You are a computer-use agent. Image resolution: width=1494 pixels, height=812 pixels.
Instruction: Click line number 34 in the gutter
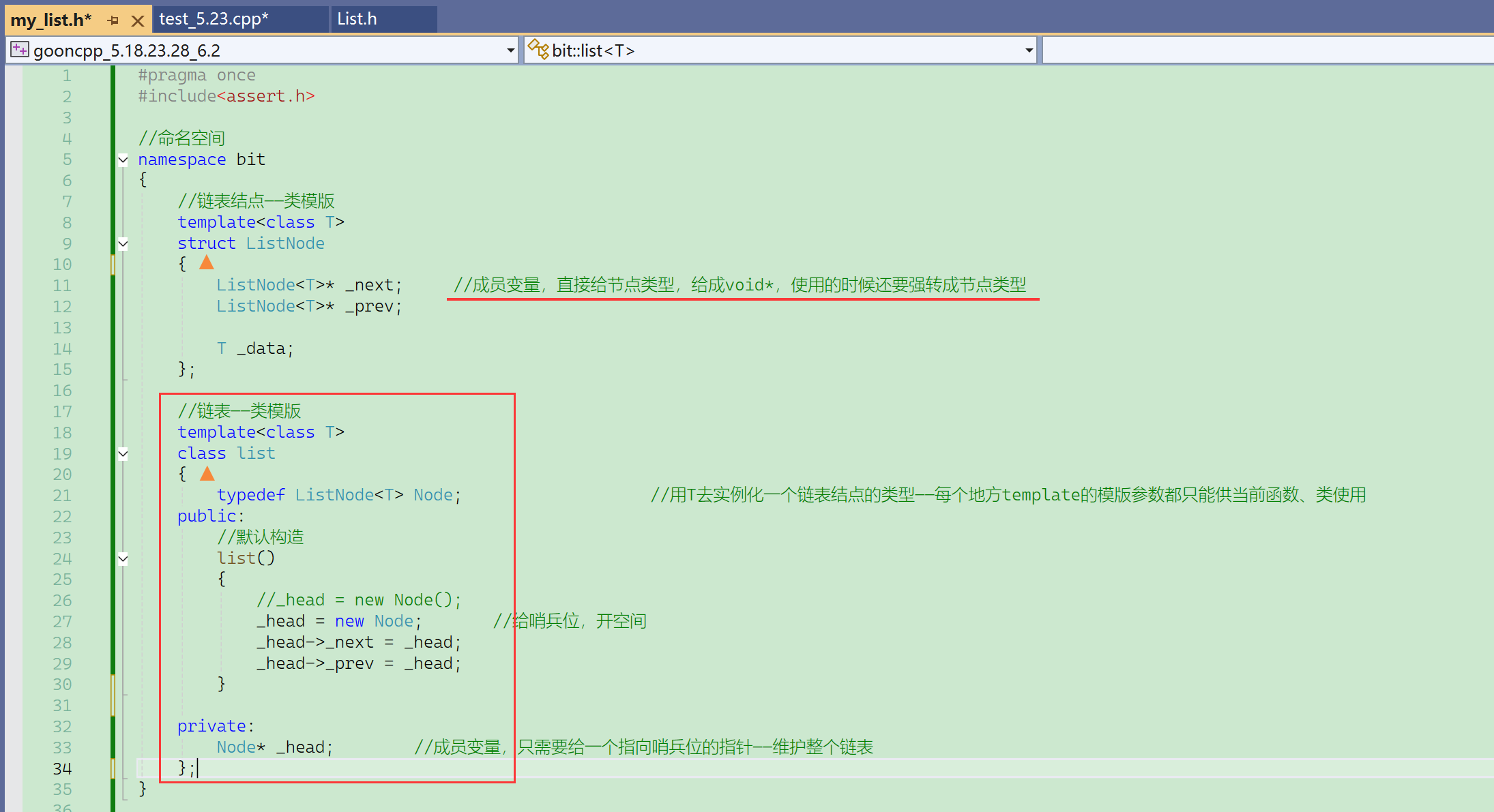pyautogui.click(x=62, y=768)
